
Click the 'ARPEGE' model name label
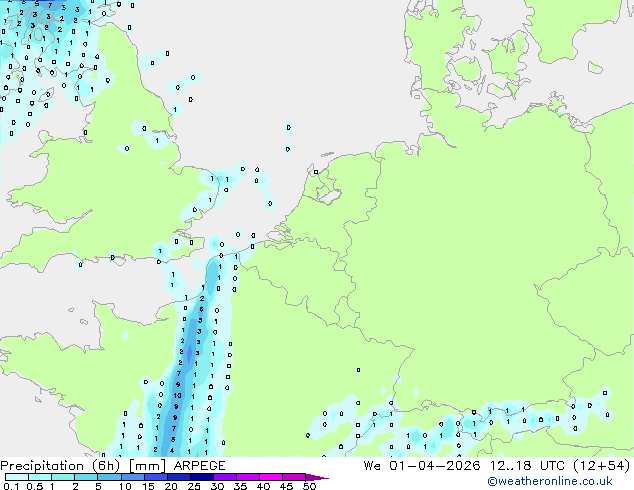199,466
